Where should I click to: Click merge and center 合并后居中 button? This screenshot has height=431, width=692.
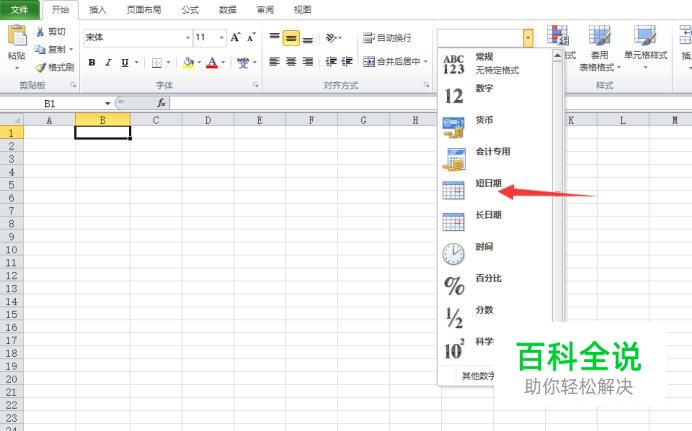tap(391, 61)
